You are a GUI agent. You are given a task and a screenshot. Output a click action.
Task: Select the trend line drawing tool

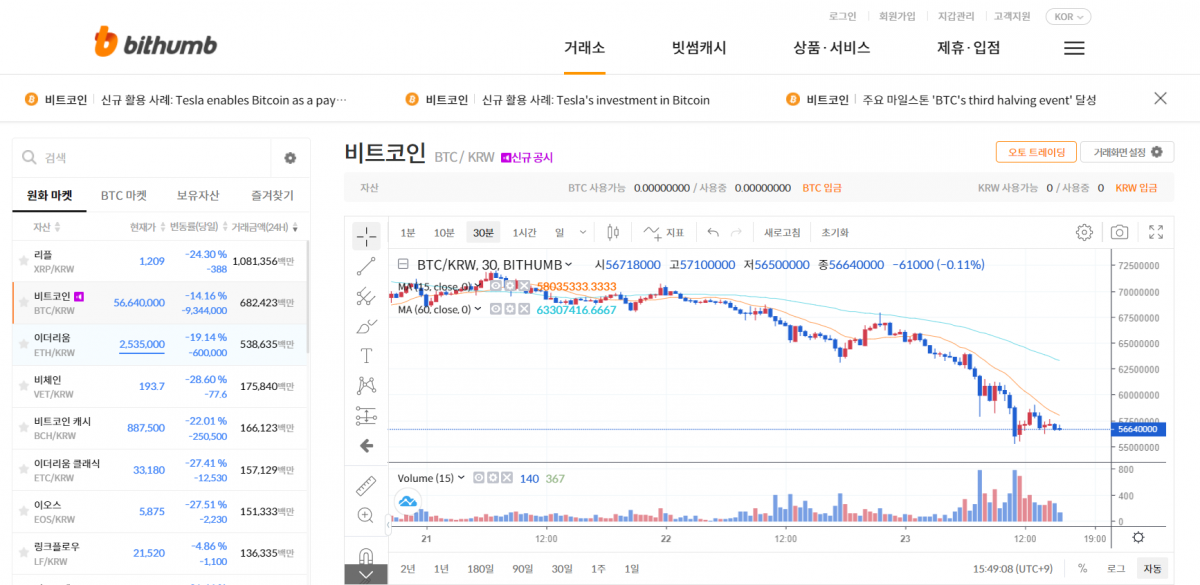(x=366, y=266)
